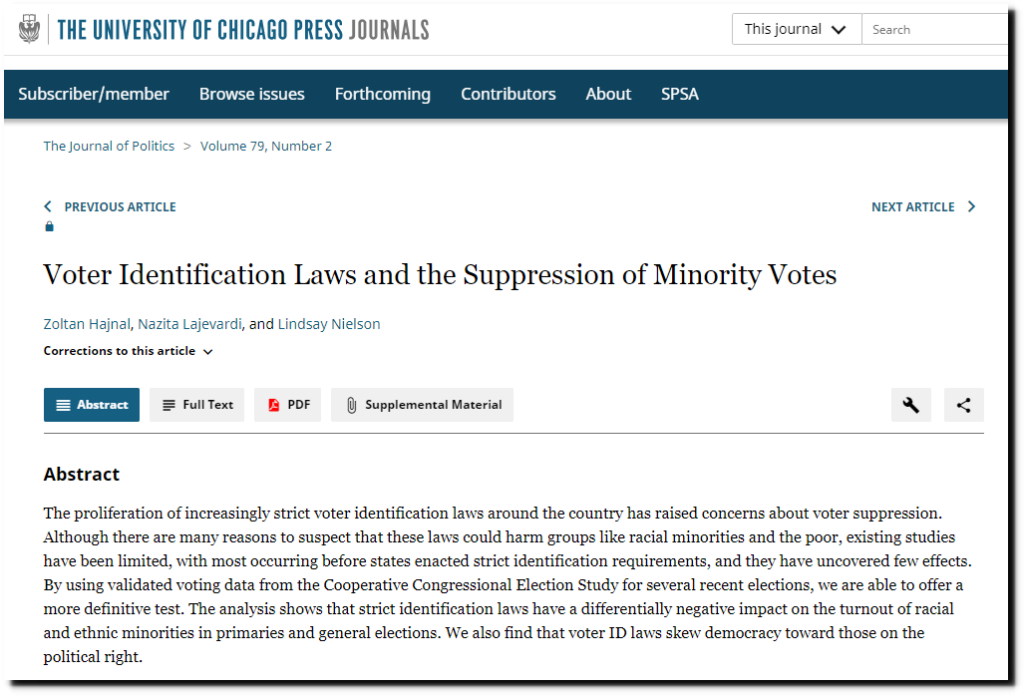Open the Browse issues menu
This screenshot has width=1024, height=696.
[251, 94]
